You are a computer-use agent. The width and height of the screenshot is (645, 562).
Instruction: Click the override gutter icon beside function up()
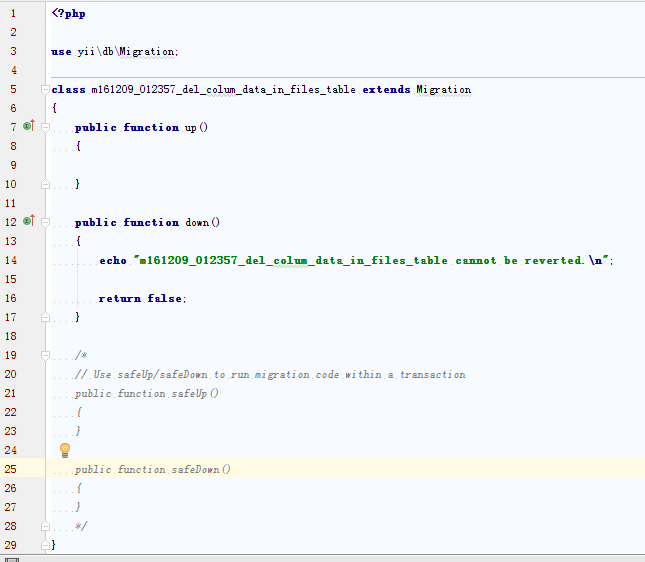28,125
